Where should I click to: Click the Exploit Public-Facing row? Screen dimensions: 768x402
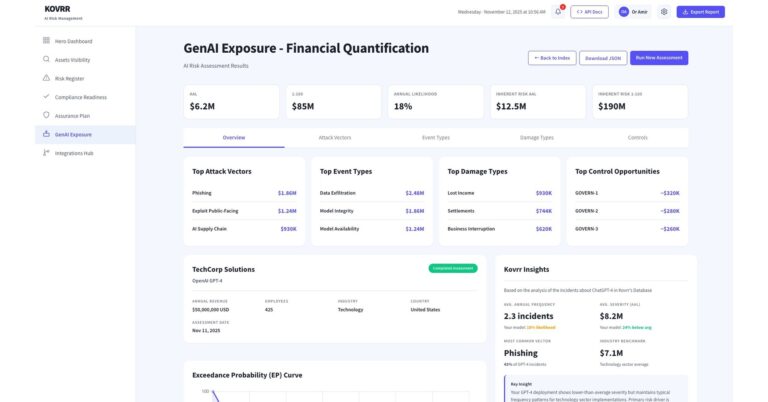tap(244, 211)
